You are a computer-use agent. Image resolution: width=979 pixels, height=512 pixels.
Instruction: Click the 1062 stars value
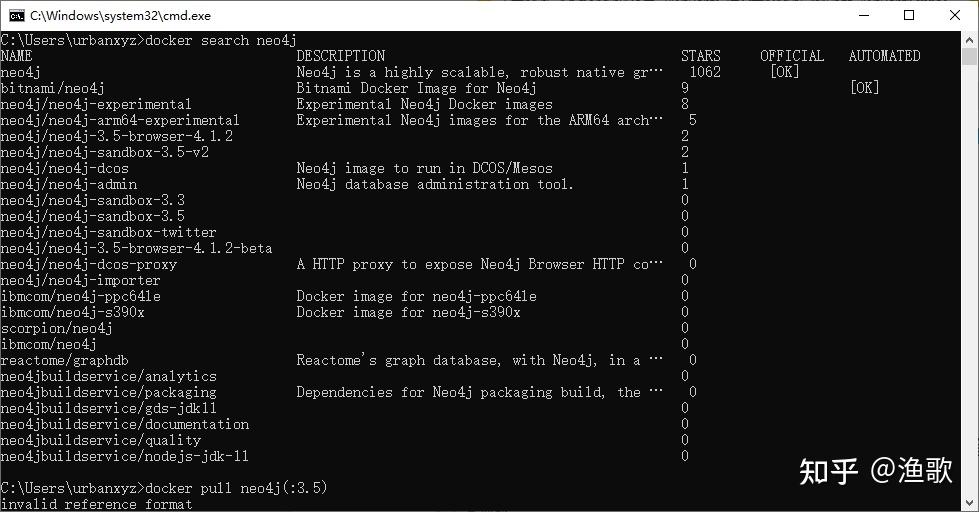pos(705,72)
